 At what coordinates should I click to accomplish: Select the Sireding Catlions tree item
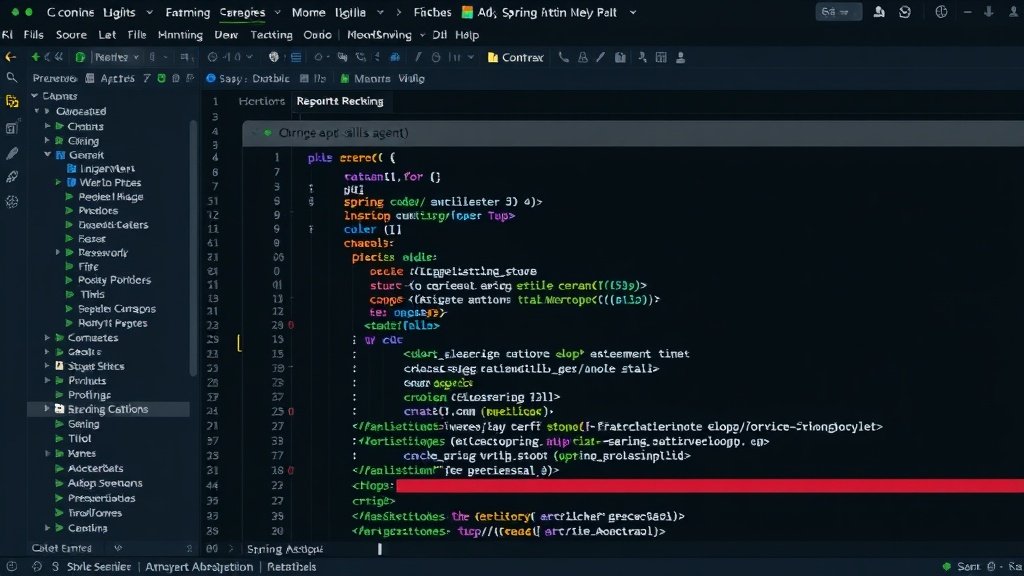(108, 409)
